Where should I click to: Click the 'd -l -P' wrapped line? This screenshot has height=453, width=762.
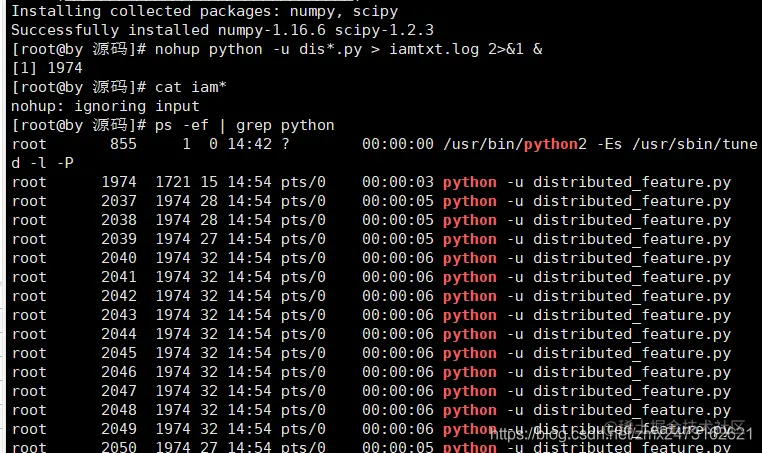[x=42, y=163]
